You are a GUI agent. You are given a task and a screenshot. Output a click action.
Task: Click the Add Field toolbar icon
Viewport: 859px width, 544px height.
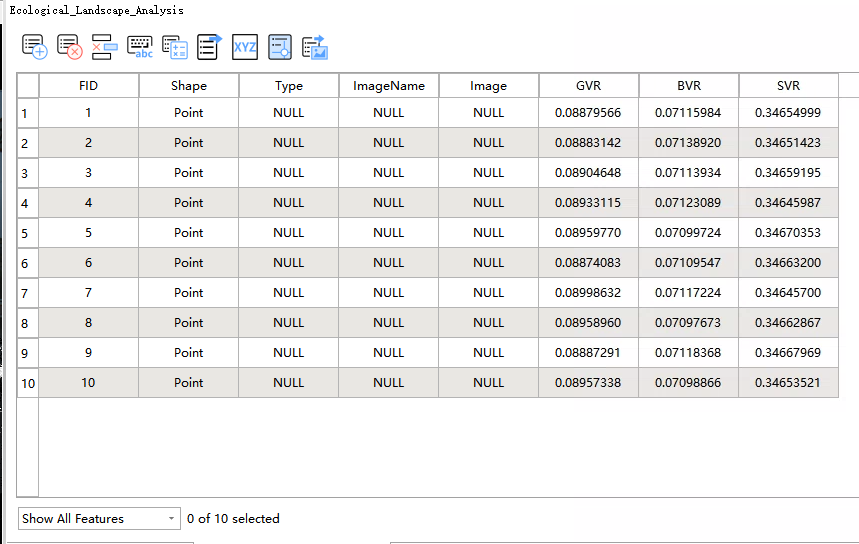click(x=34, y=47)
